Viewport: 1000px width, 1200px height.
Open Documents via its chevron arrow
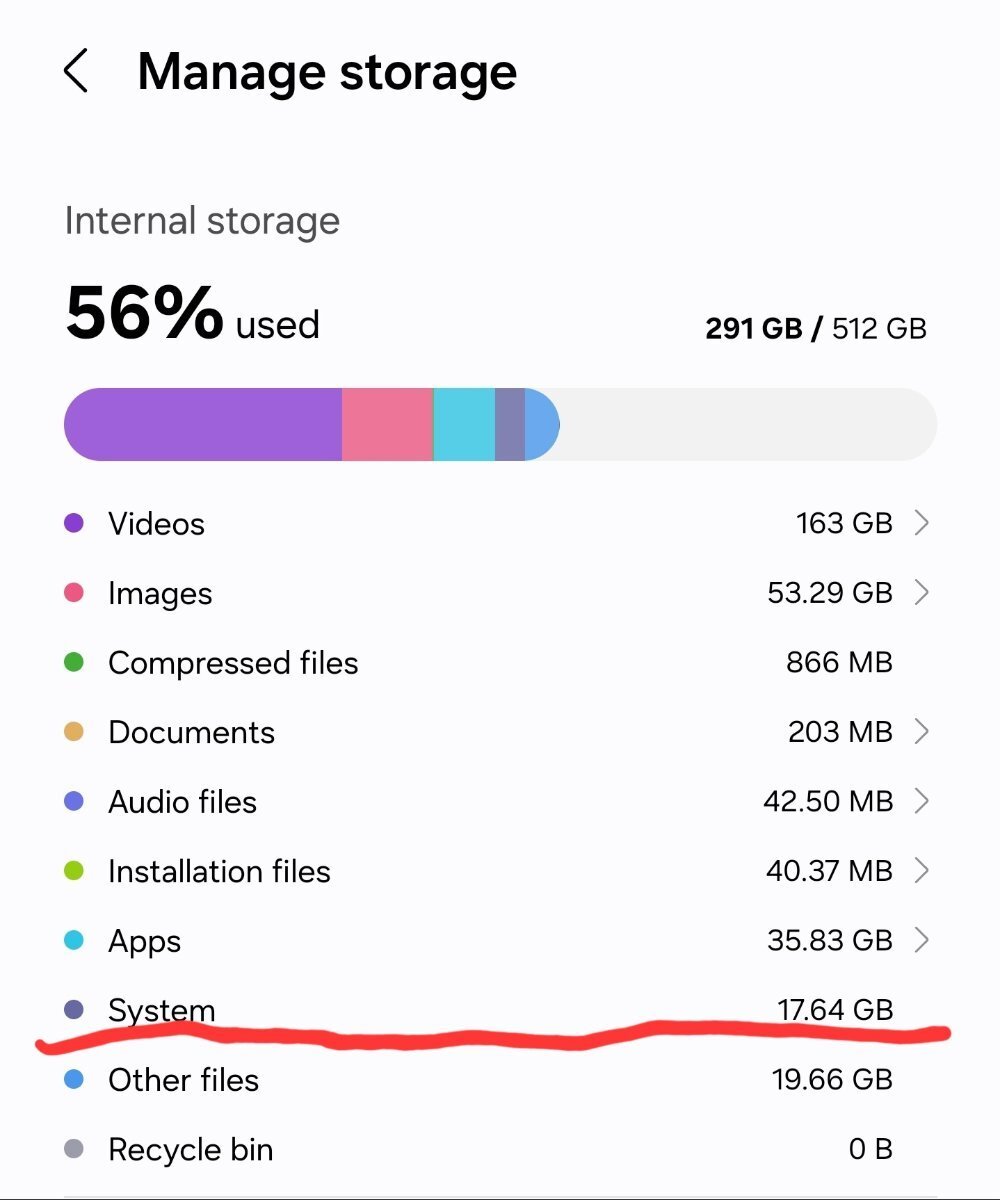[x=922, y=732]
